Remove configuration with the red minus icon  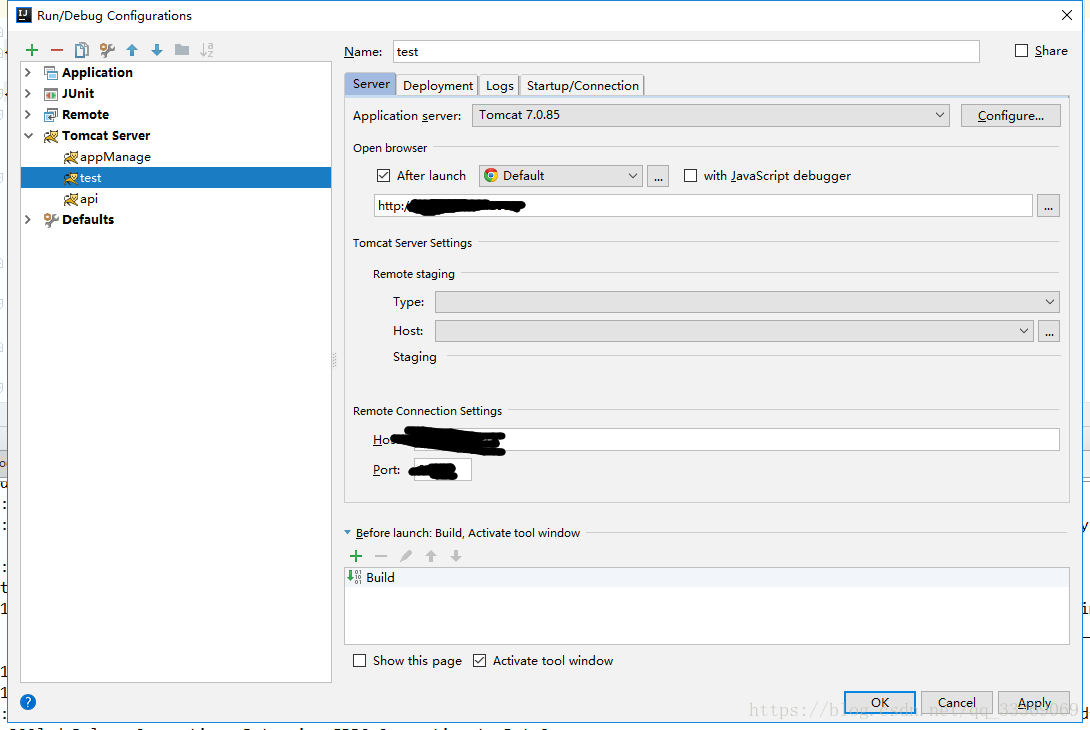click(57, 50)
